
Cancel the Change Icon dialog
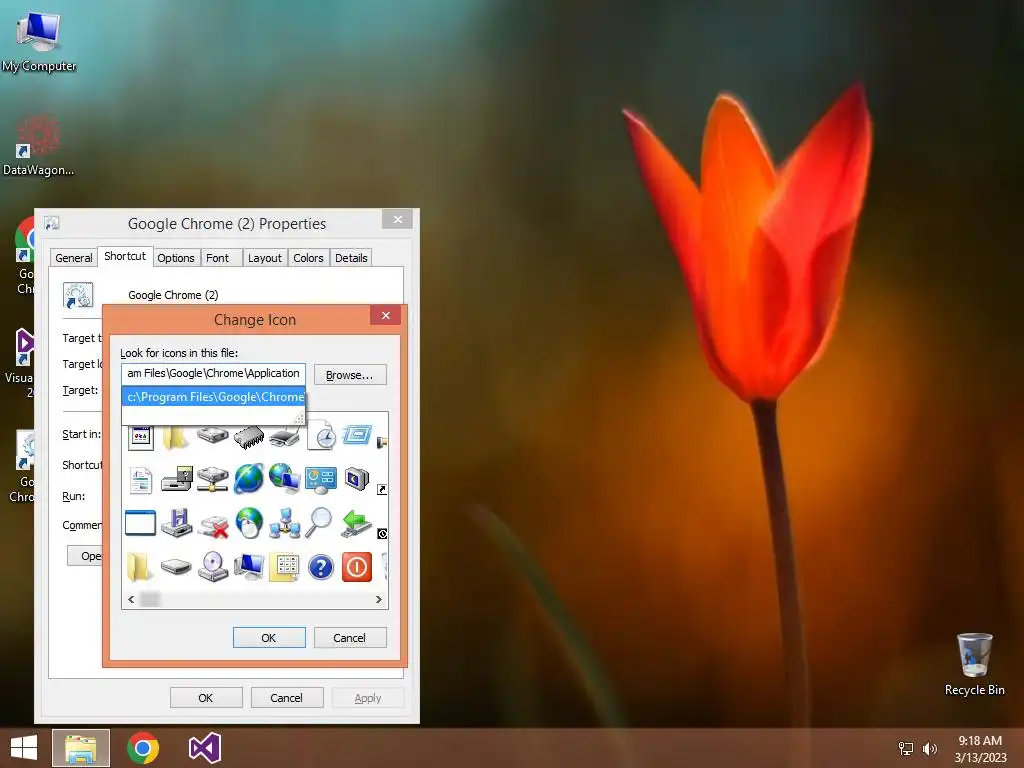pos(349,637)
